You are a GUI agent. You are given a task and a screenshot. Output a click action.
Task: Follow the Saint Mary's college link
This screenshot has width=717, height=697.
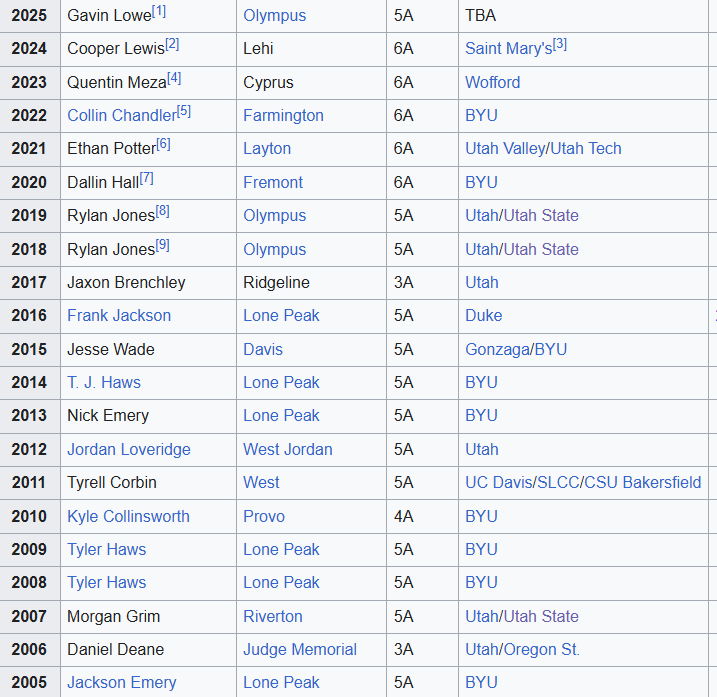tap(508, 48)
